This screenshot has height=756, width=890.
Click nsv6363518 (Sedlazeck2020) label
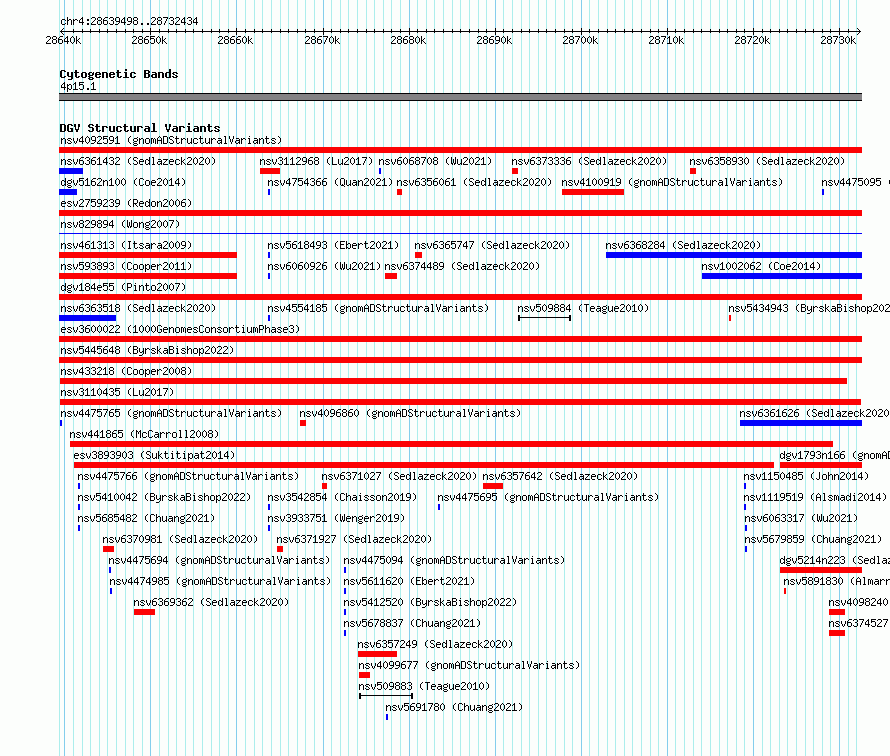pyautogui.click(x=138, y=308)
